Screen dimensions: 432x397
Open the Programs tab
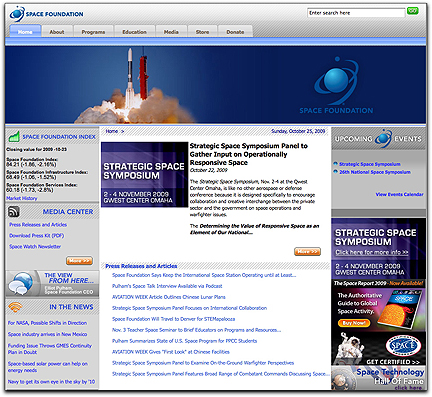93,32
